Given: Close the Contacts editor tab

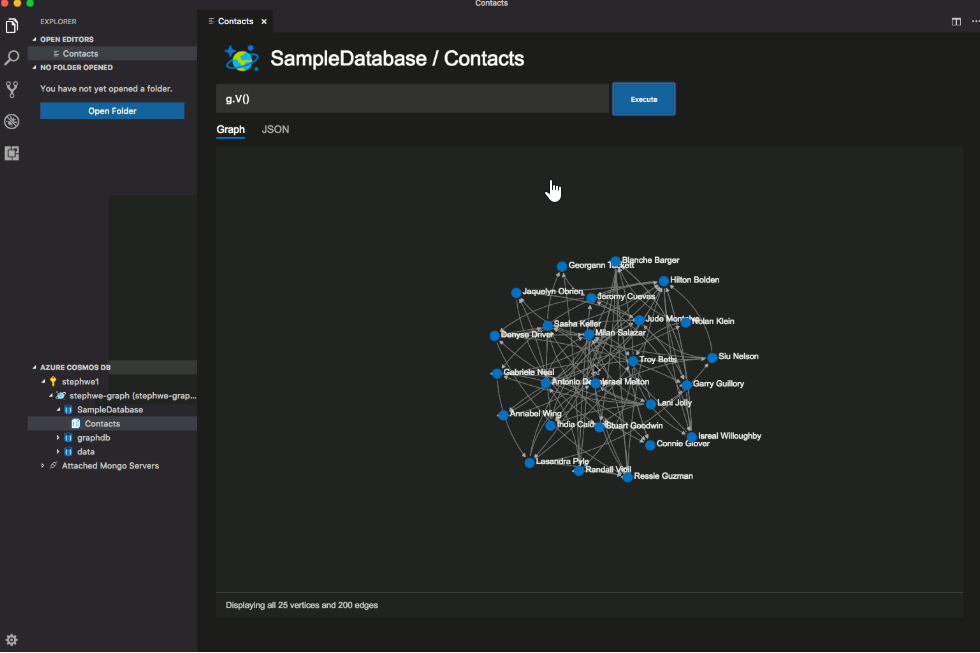Looking at the screenshot, I should [x=264, y=21].
